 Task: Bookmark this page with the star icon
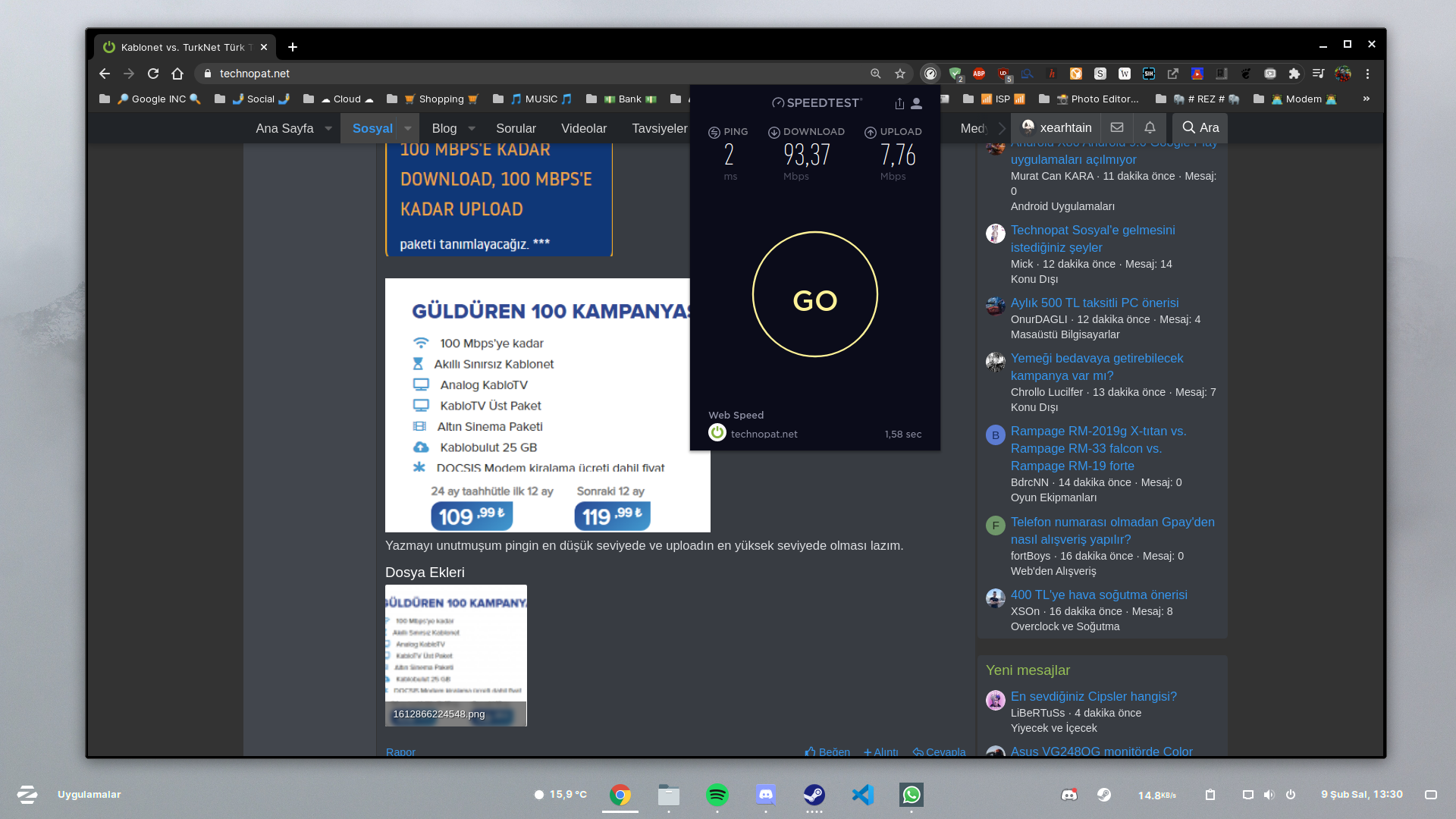point(900,74)
